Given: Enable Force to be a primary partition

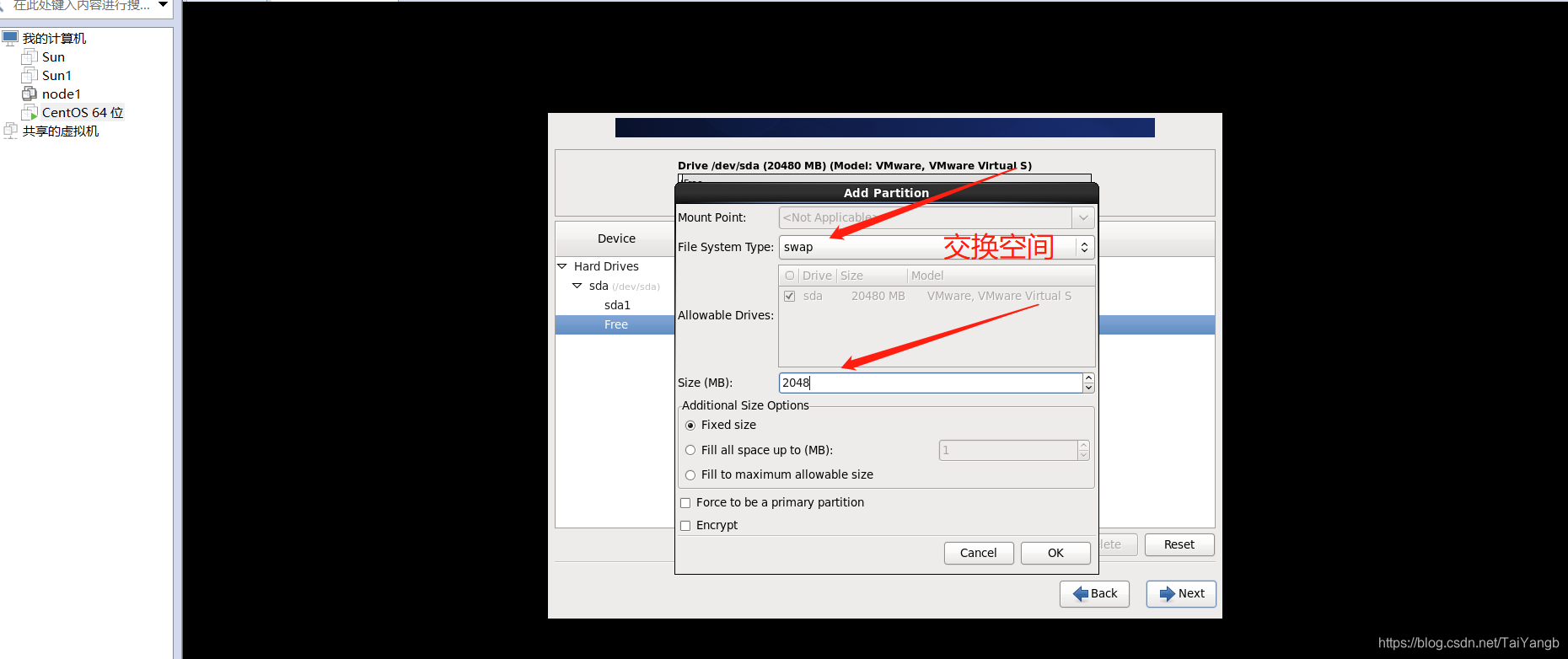Looking at the screenshot, I should pos(685,503).
